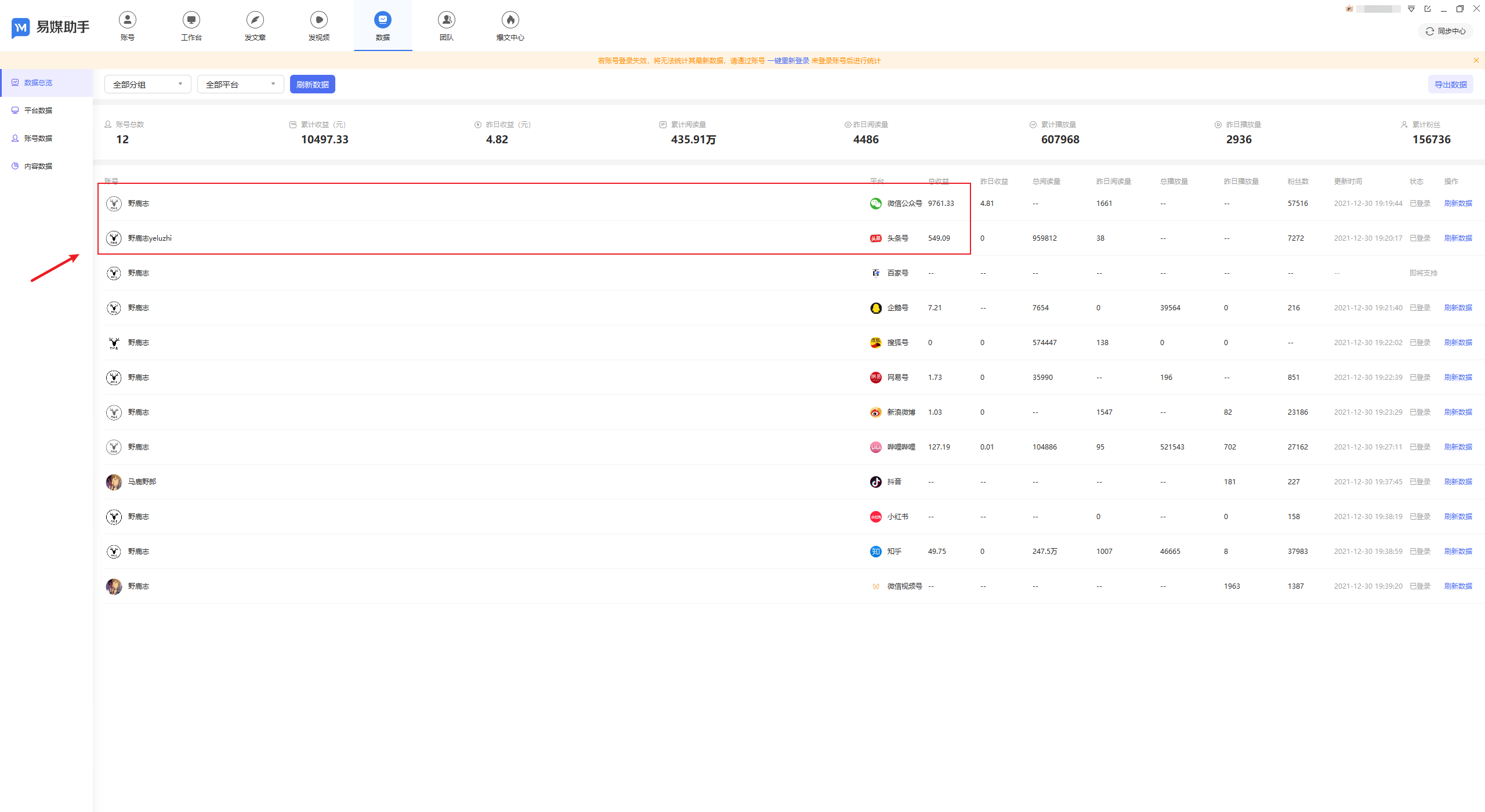
Task: Expand the 全部分组 group dropdown
Action: (x=147, y=85)
